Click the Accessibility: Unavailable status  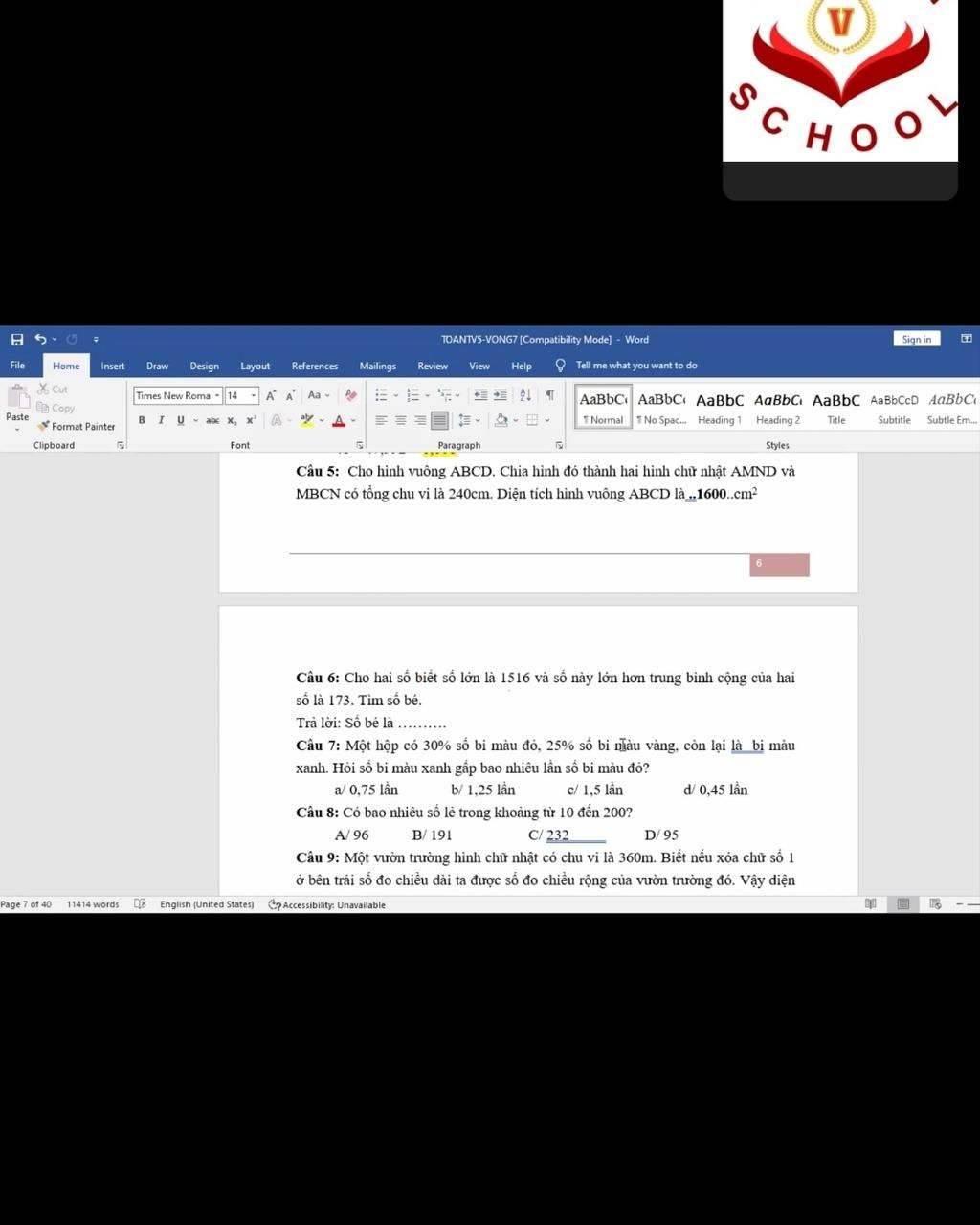tap(327, 904)
